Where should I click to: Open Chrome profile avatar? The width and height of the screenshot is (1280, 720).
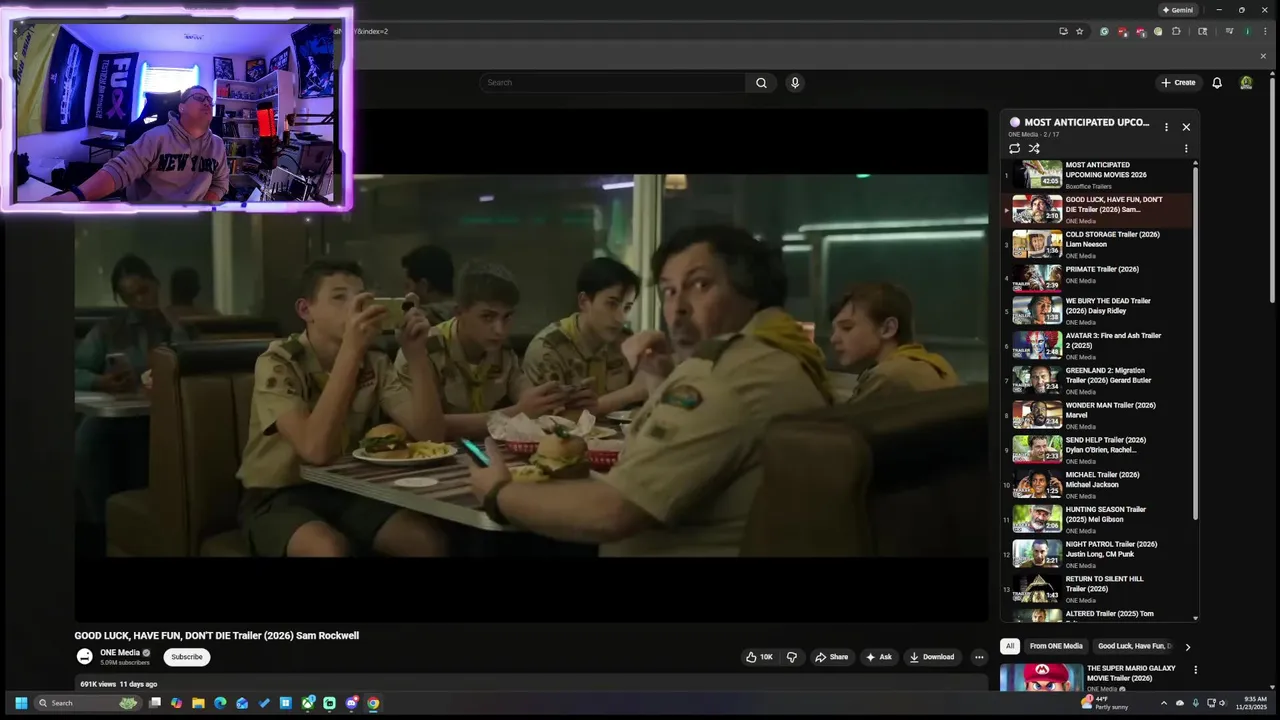click(1247, 31)
